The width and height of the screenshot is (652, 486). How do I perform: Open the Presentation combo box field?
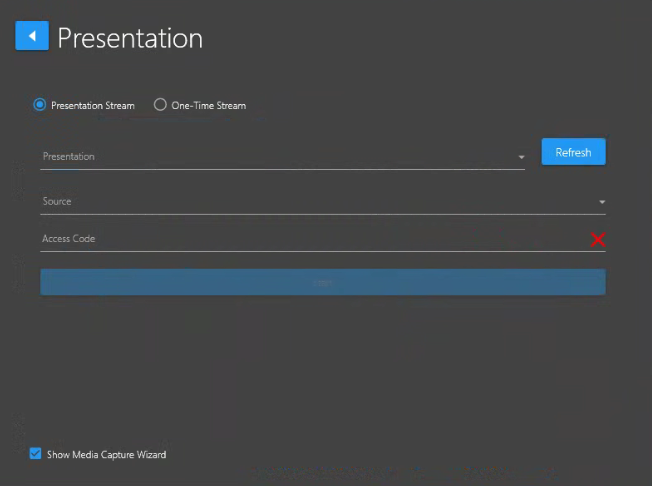(x=280, y=157)
